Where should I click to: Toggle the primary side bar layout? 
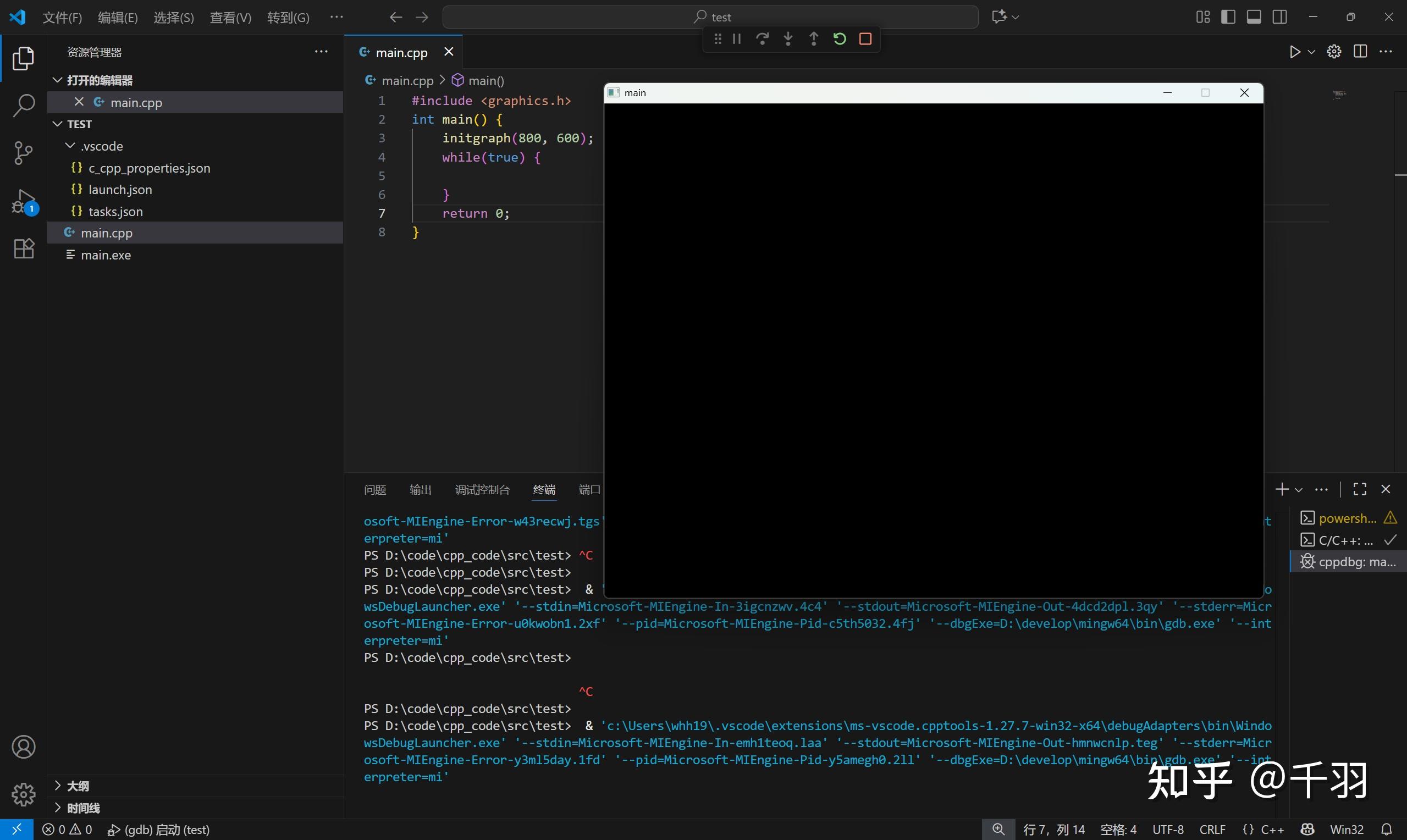1228,17
